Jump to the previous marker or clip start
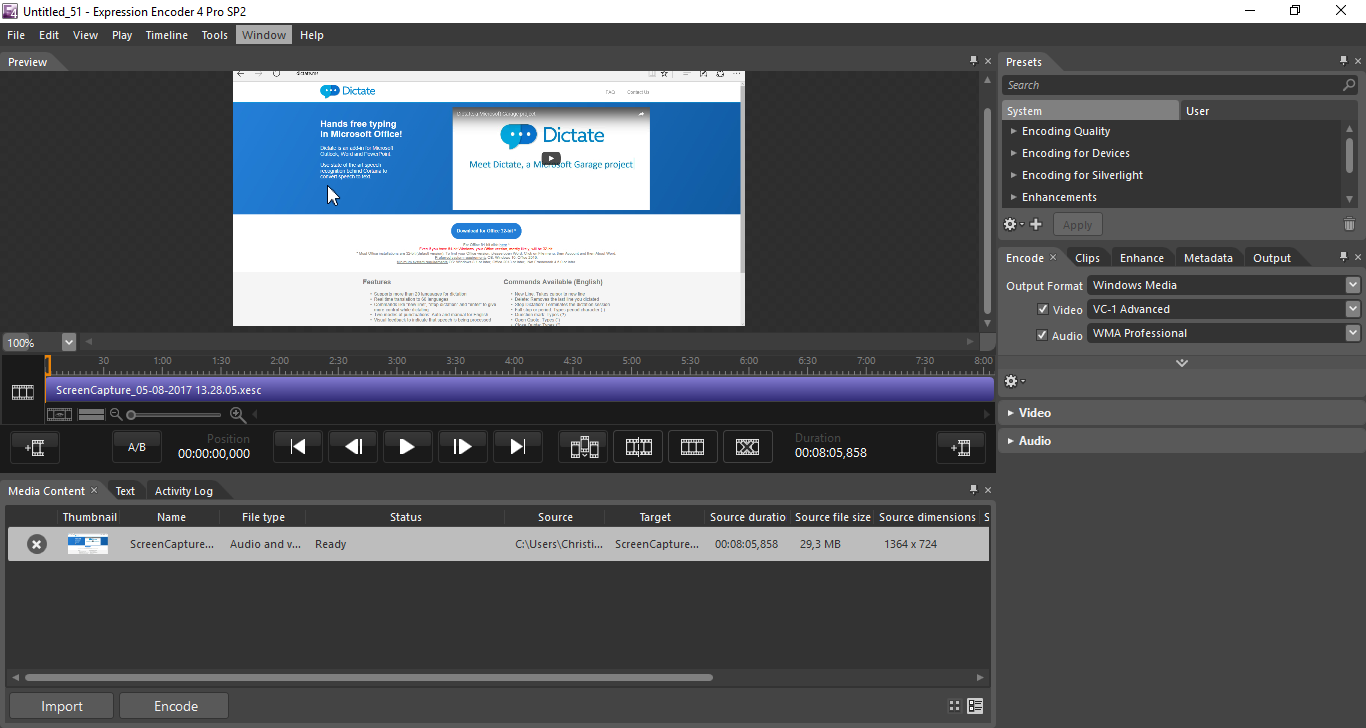The image size is (1366, 728). click(x=298, y=447)
